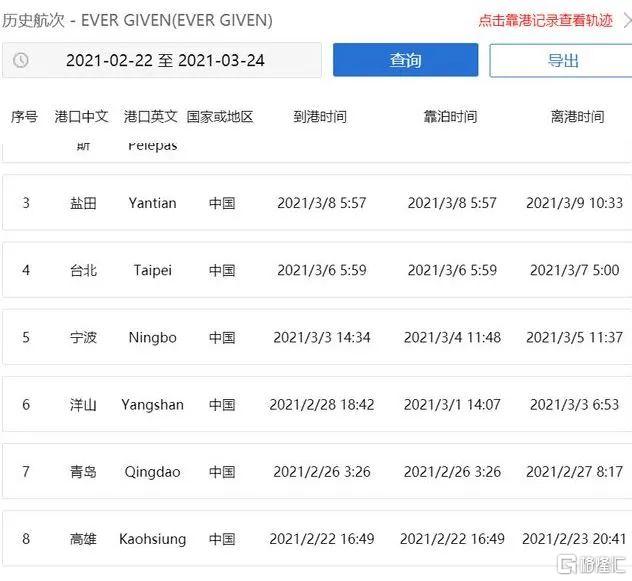The width and height of the screenshot is (632, 581).
Task: Click the clock icon in date field
Action: point(21,60)
